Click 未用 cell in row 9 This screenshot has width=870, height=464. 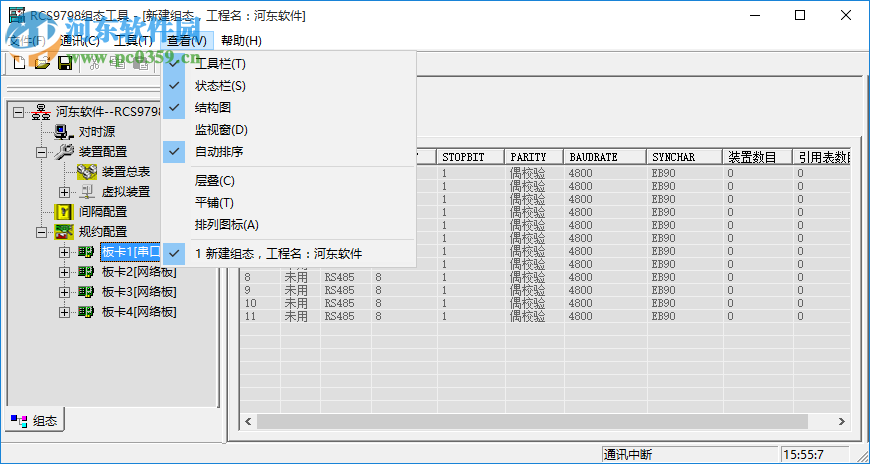point(296,290)
